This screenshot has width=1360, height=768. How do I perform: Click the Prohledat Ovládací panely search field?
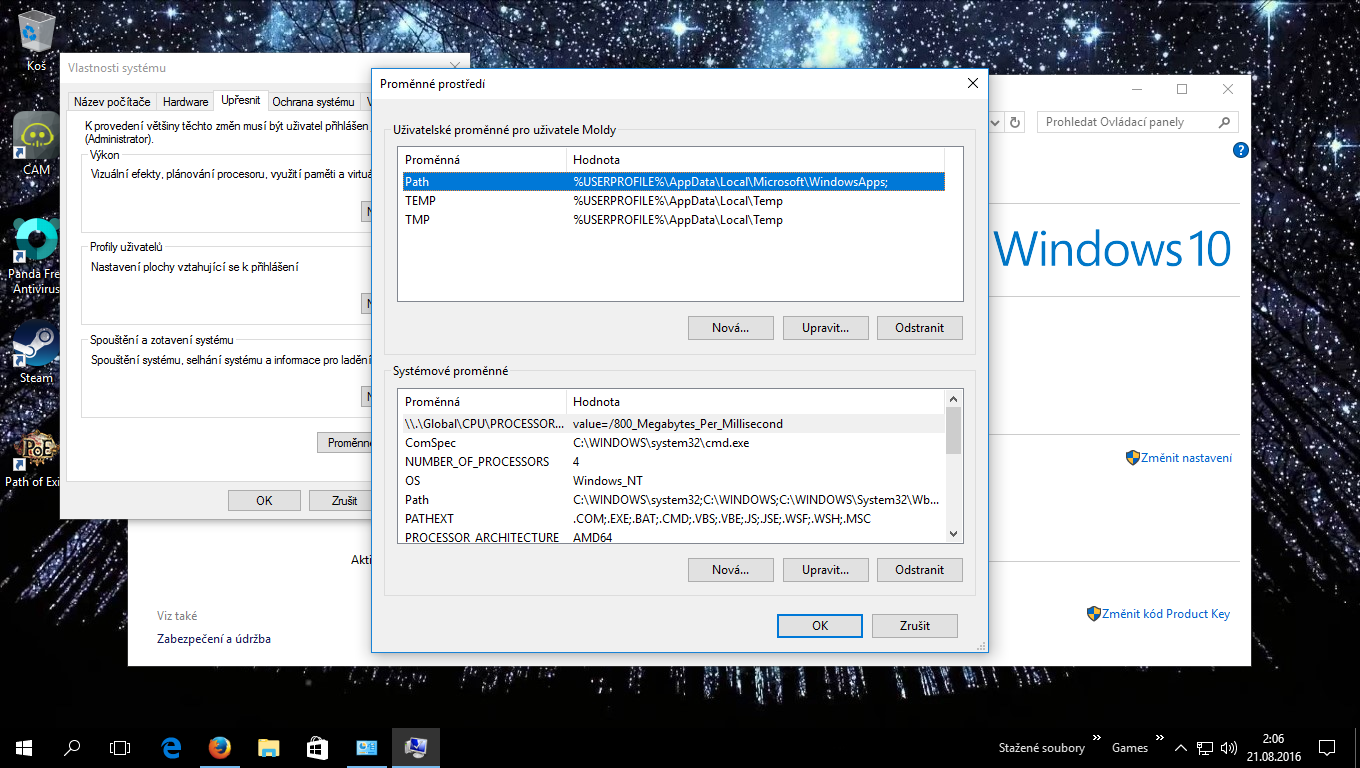1127,122
